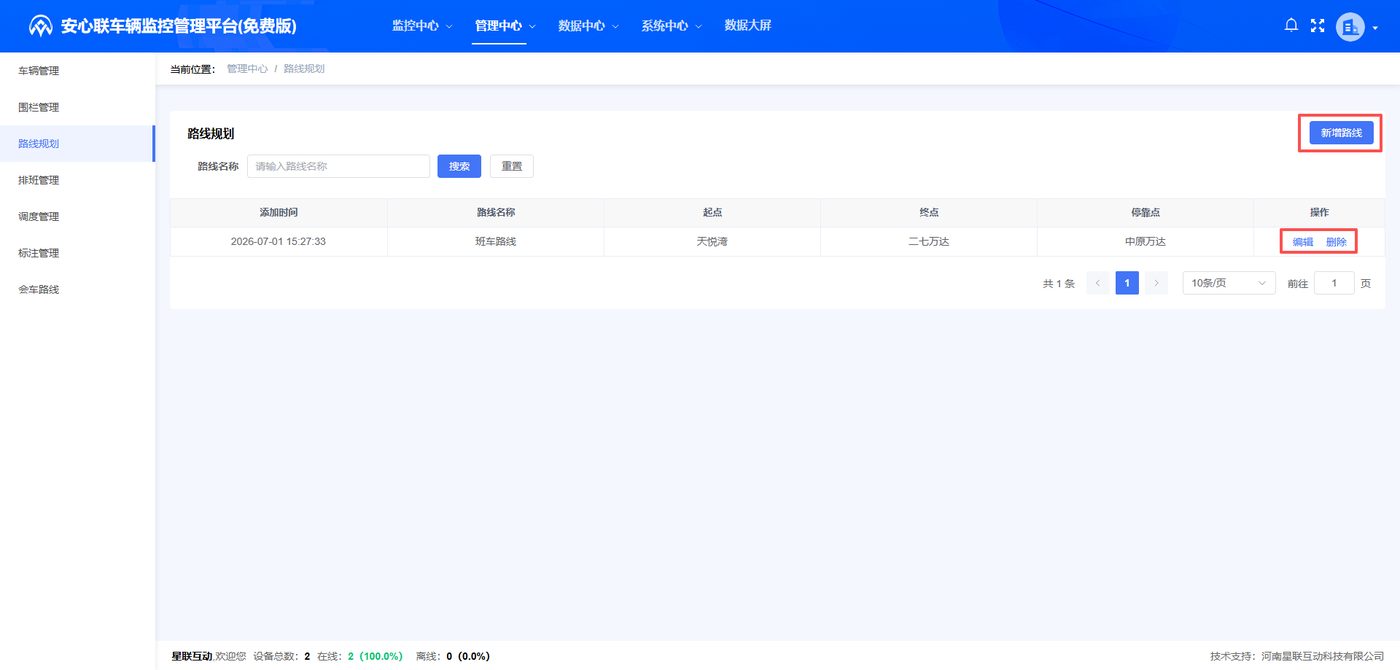Expand the 数据中心 menu
Image resolution: width=1400 pixels, height=670 pixels.
coord(588,26)
